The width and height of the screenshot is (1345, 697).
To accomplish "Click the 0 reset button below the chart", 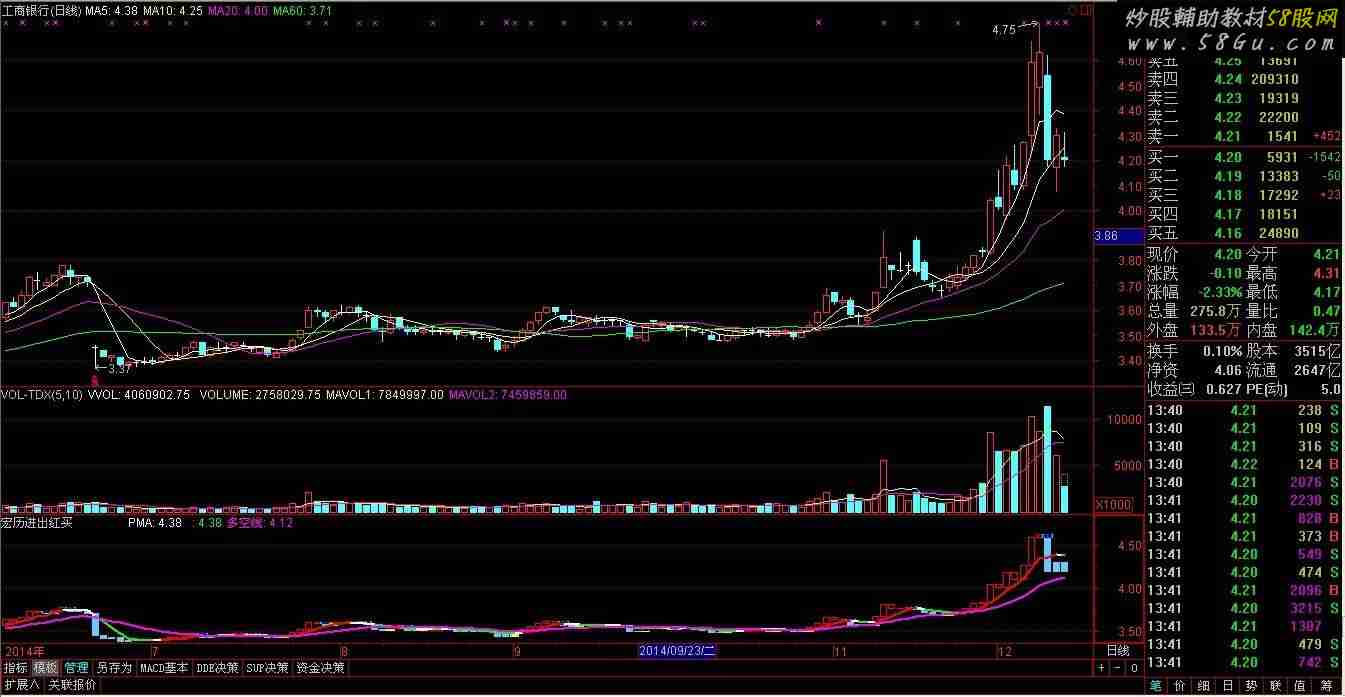I will click(x=1134, y=668).
